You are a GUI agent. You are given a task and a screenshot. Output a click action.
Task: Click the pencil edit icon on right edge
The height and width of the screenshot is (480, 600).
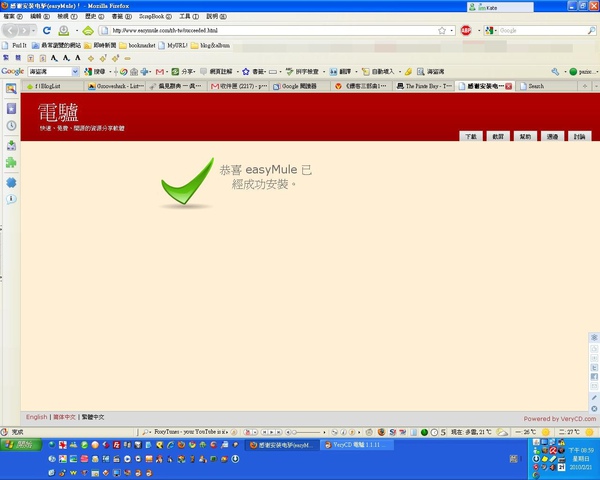click(x=594, y=398)
